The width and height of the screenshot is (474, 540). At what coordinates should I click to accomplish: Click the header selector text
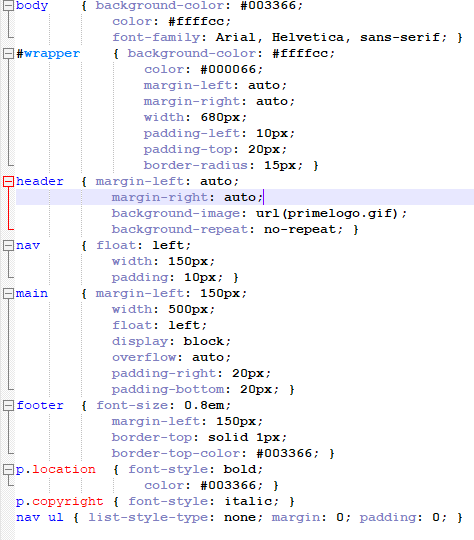tap(40, 181)
